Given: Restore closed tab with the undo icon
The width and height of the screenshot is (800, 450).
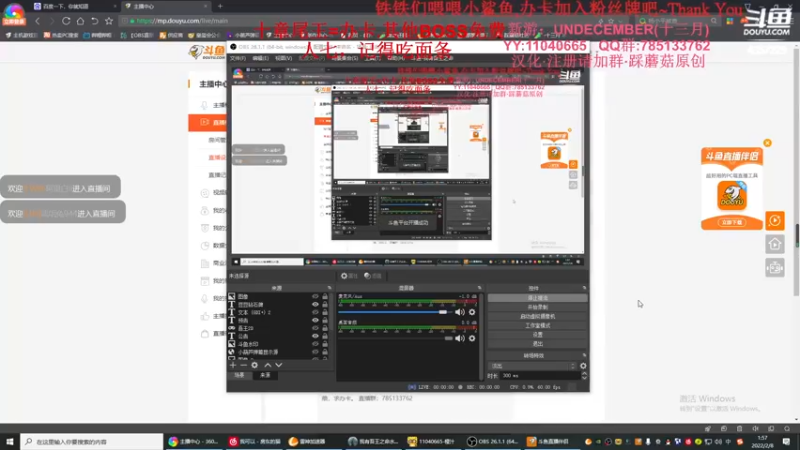Looking at the screenshot, I should coord(94,21).
